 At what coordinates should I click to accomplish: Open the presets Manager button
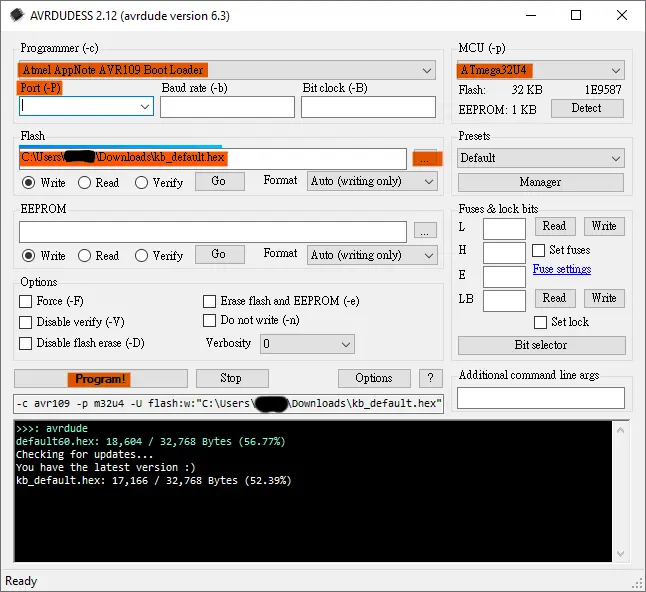[x=541, y=182]
